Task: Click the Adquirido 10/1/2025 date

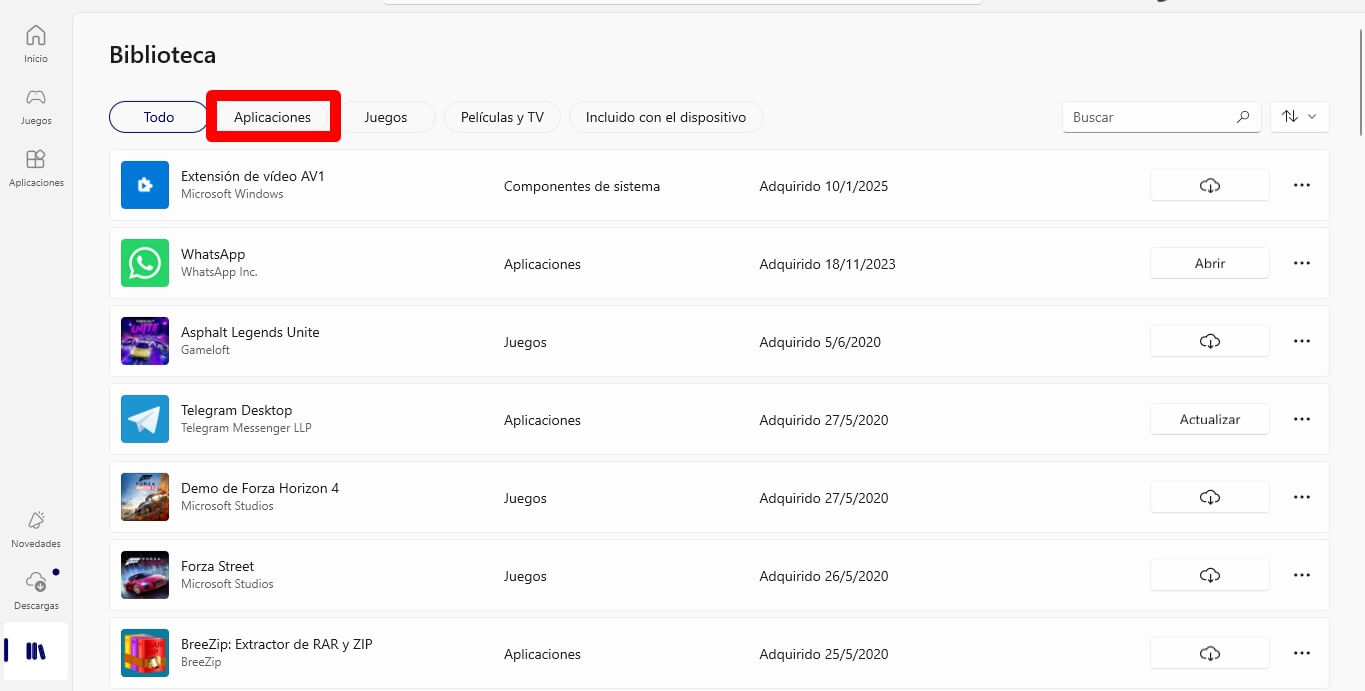Action: pyautogui.click(x=824, y=186)
